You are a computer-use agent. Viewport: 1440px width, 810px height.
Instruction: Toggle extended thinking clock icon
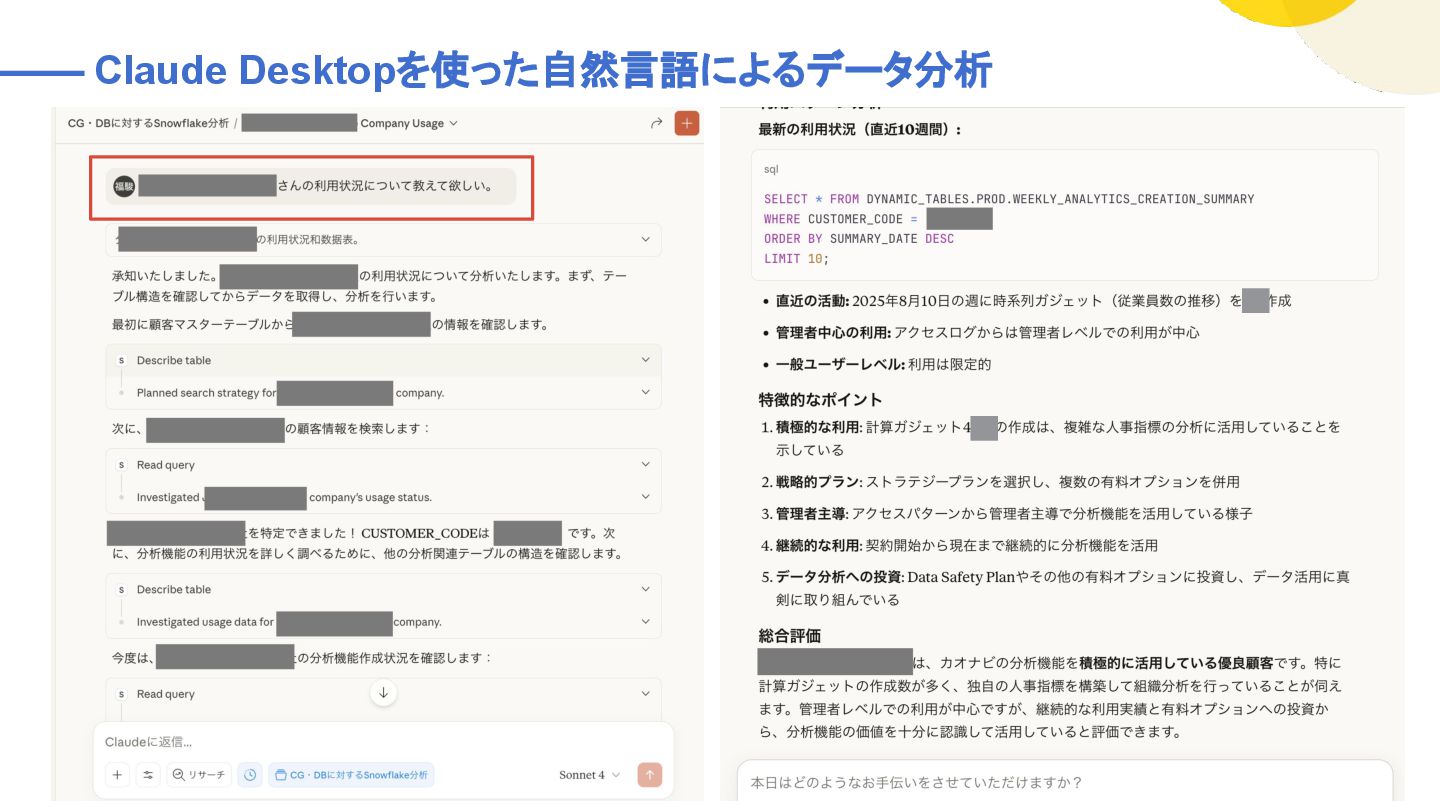250,775
